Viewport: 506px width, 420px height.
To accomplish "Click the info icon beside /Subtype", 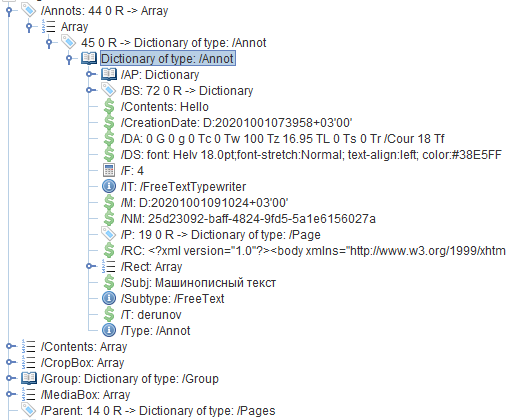I will (x=109, y=298).
